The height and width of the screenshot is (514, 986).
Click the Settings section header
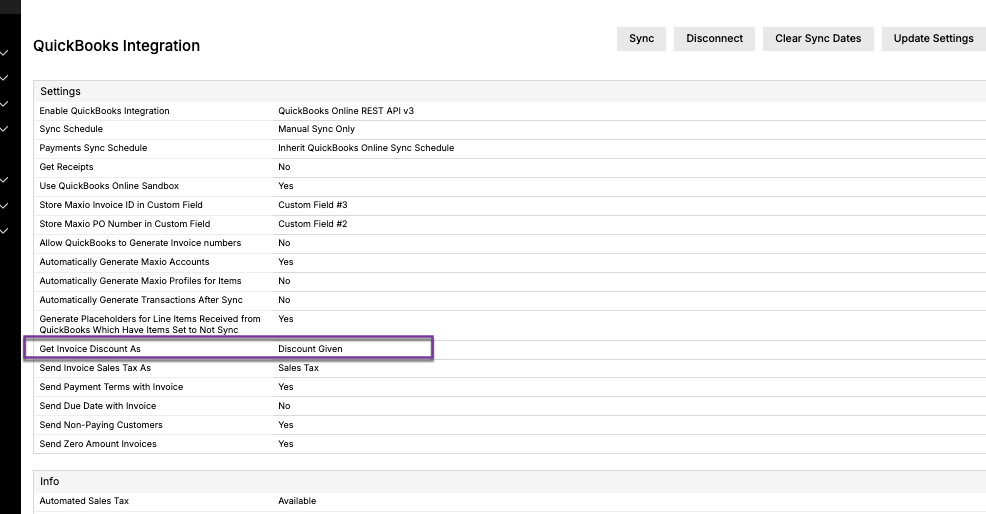[x=60, y=91]
